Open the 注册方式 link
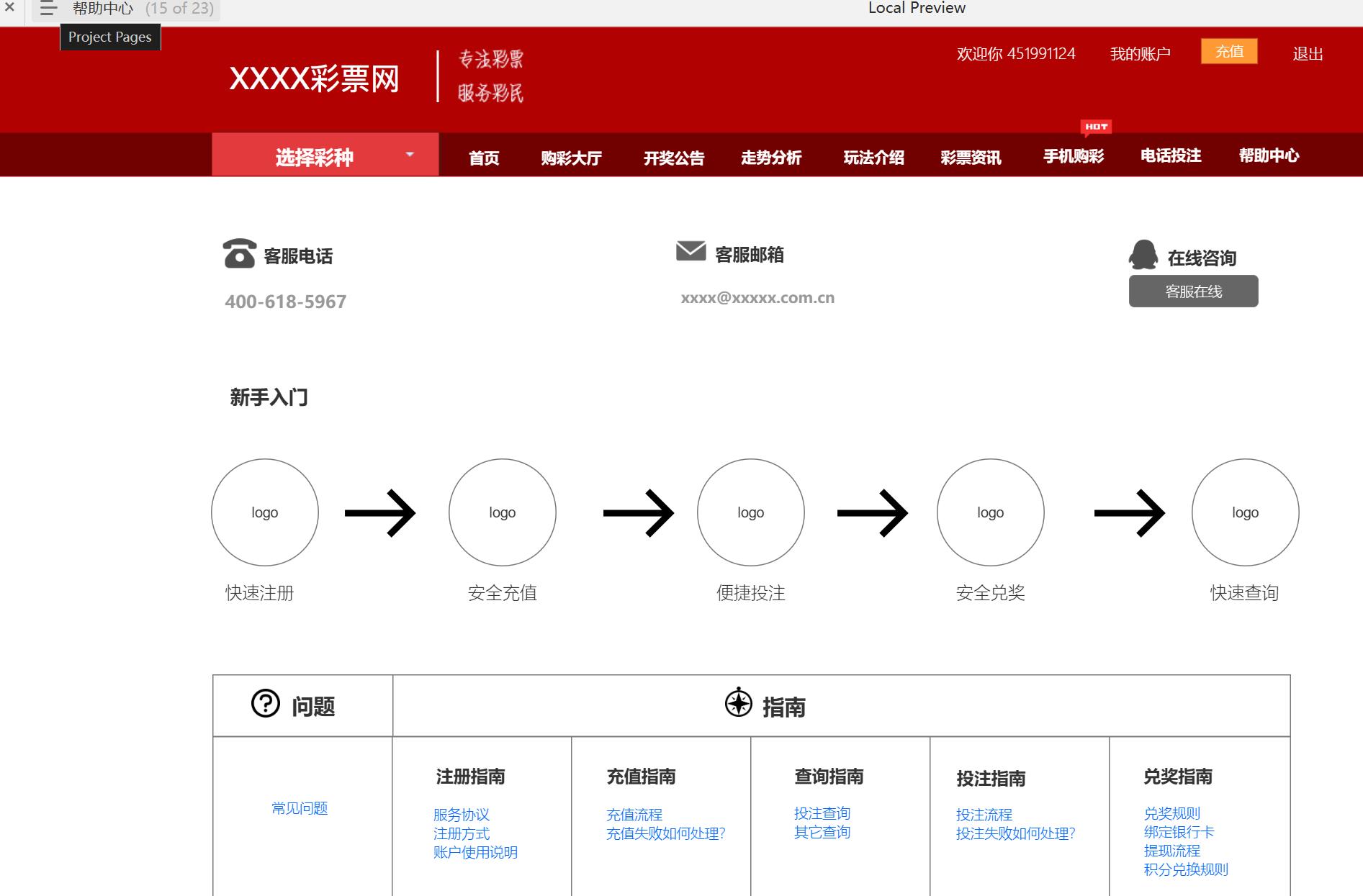Image resolution: width=1363 pixels, height=896 pixels. click(x=462, y=833)
